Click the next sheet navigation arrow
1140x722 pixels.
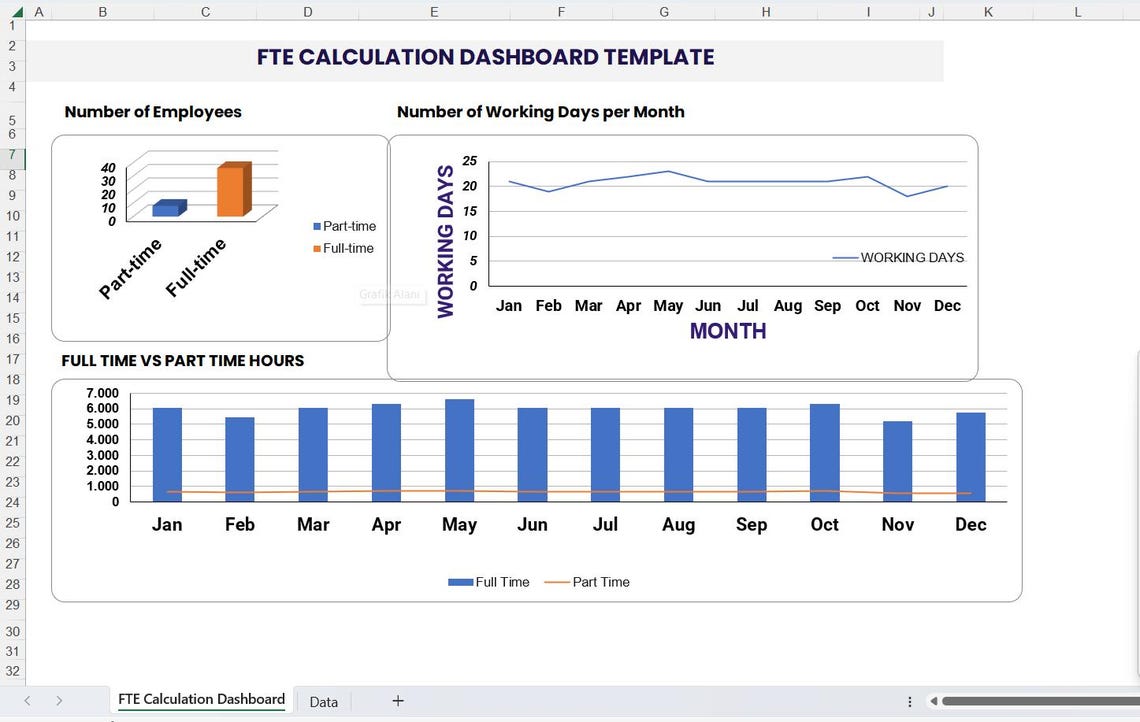pyautogui.click(x=59, y=701)
